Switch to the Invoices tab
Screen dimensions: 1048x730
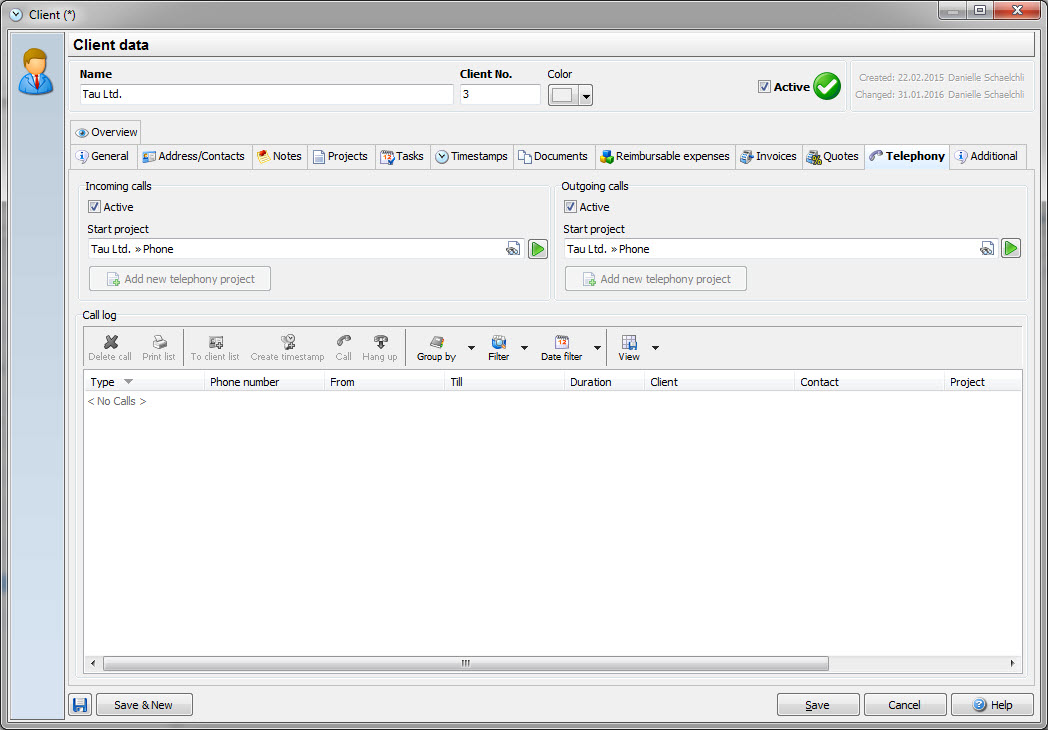point(768,156)
